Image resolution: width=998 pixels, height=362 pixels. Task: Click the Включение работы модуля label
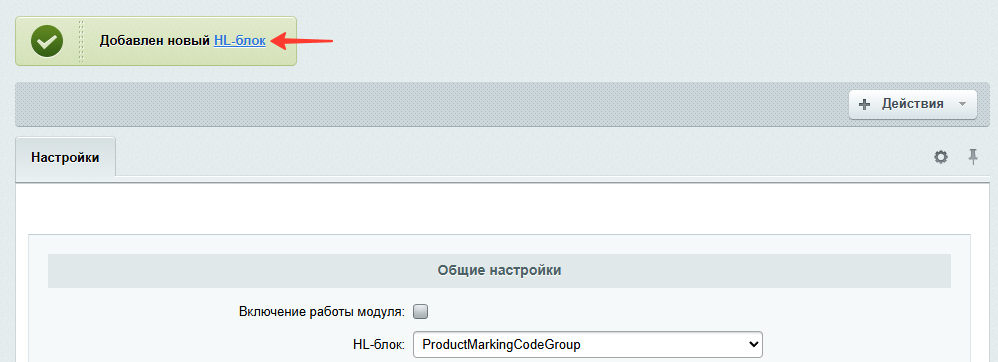point(322,312)
